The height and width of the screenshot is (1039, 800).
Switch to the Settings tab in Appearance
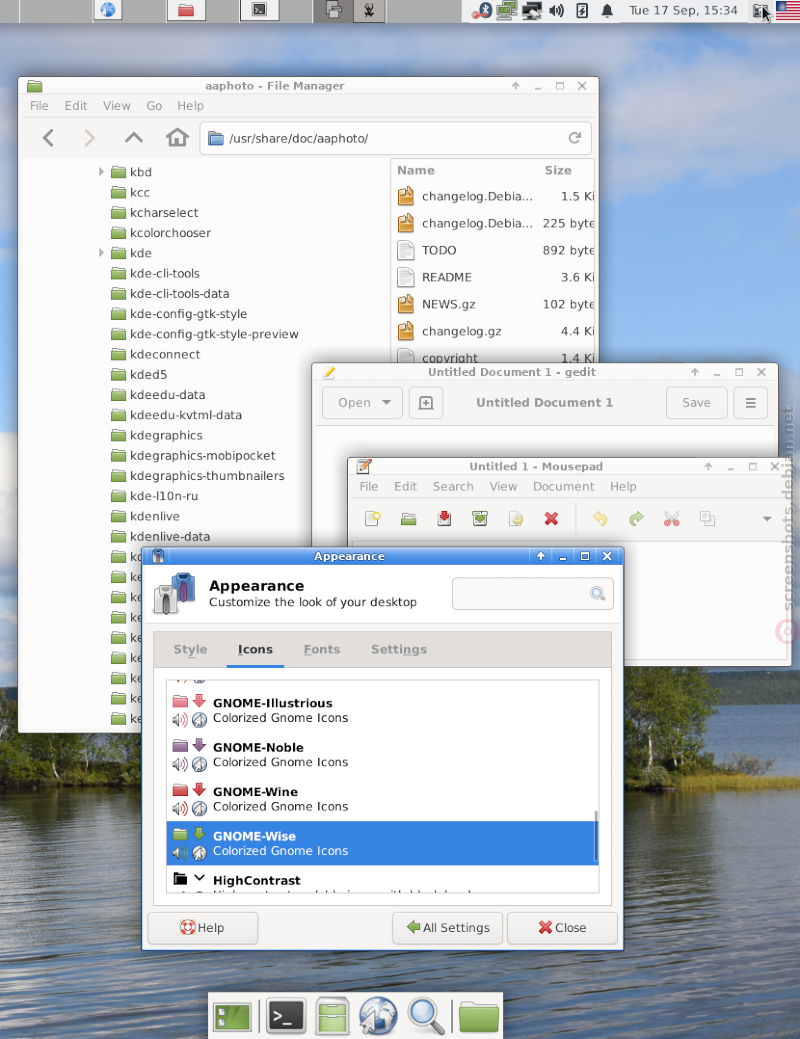click(x=399, y=649)
